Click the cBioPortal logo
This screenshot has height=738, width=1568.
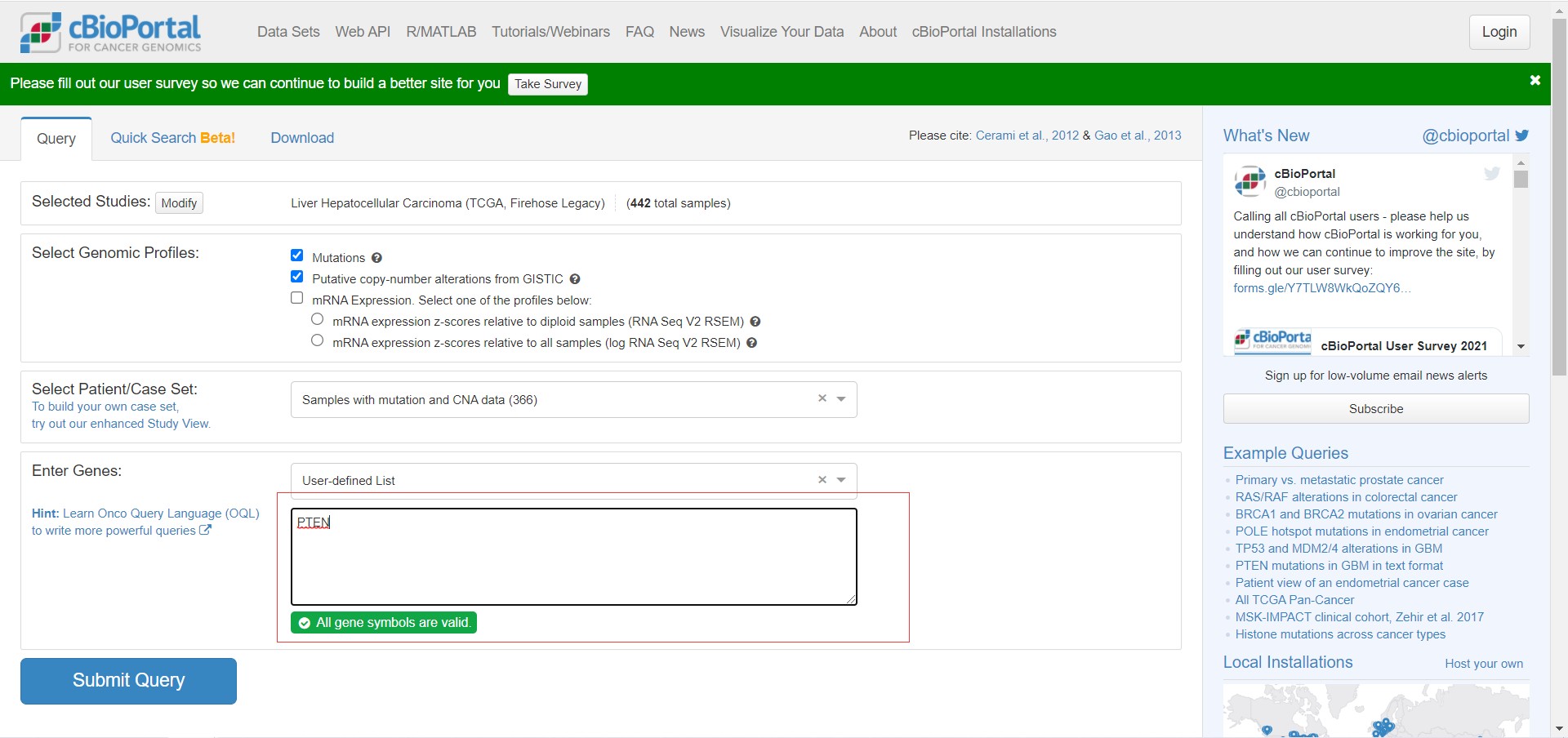(x=110, y=33)
